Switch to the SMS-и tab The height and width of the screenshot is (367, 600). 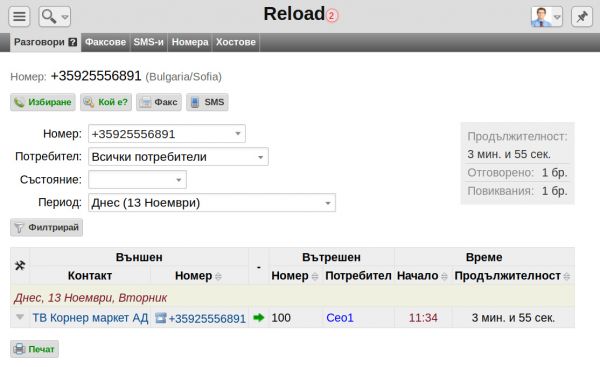tap(148, 42)
